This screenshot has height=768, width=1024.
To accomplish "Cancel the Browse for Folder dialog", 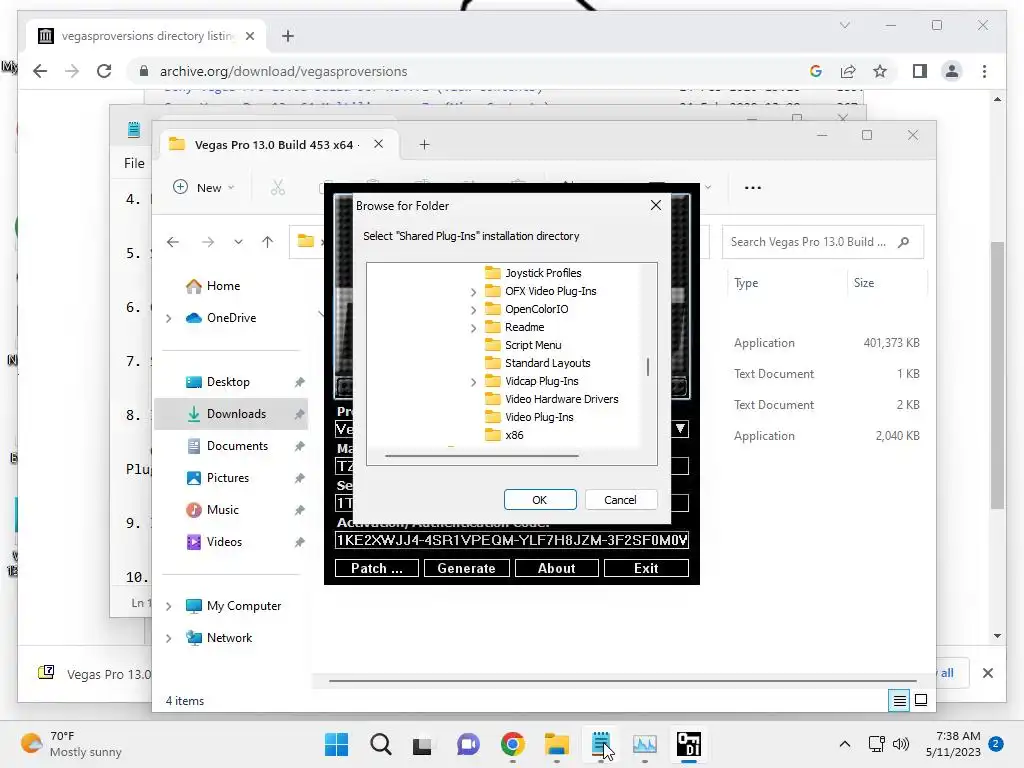I will 620,500.
